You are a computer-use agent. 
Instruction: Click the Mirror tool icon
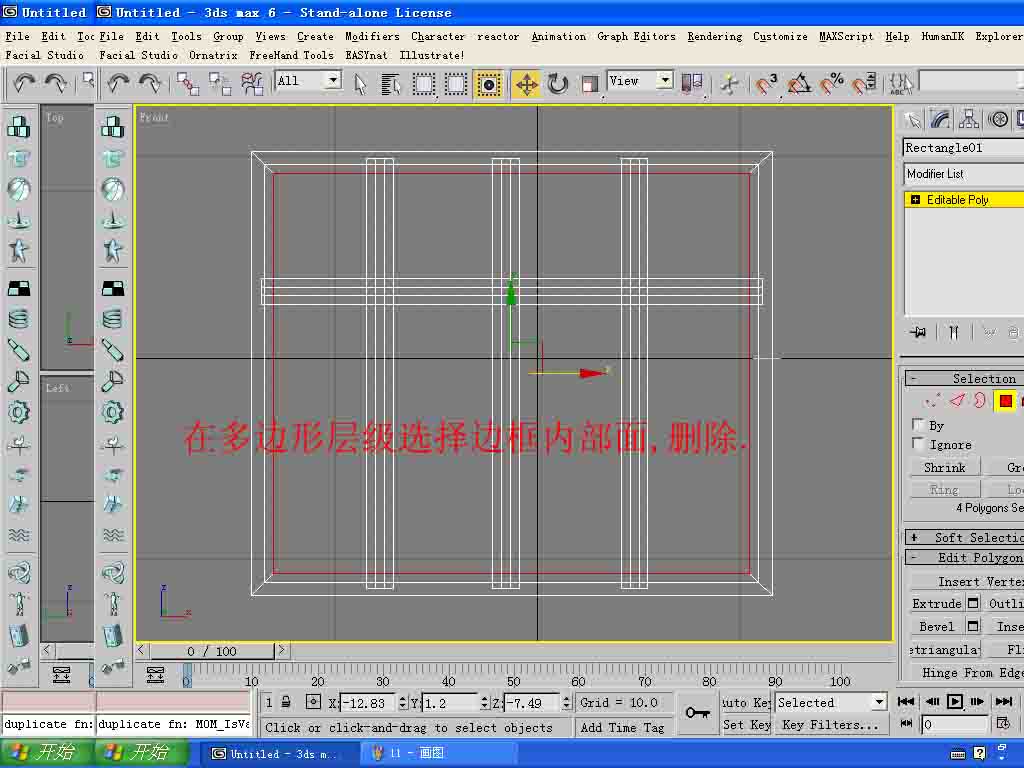[692, 84]
